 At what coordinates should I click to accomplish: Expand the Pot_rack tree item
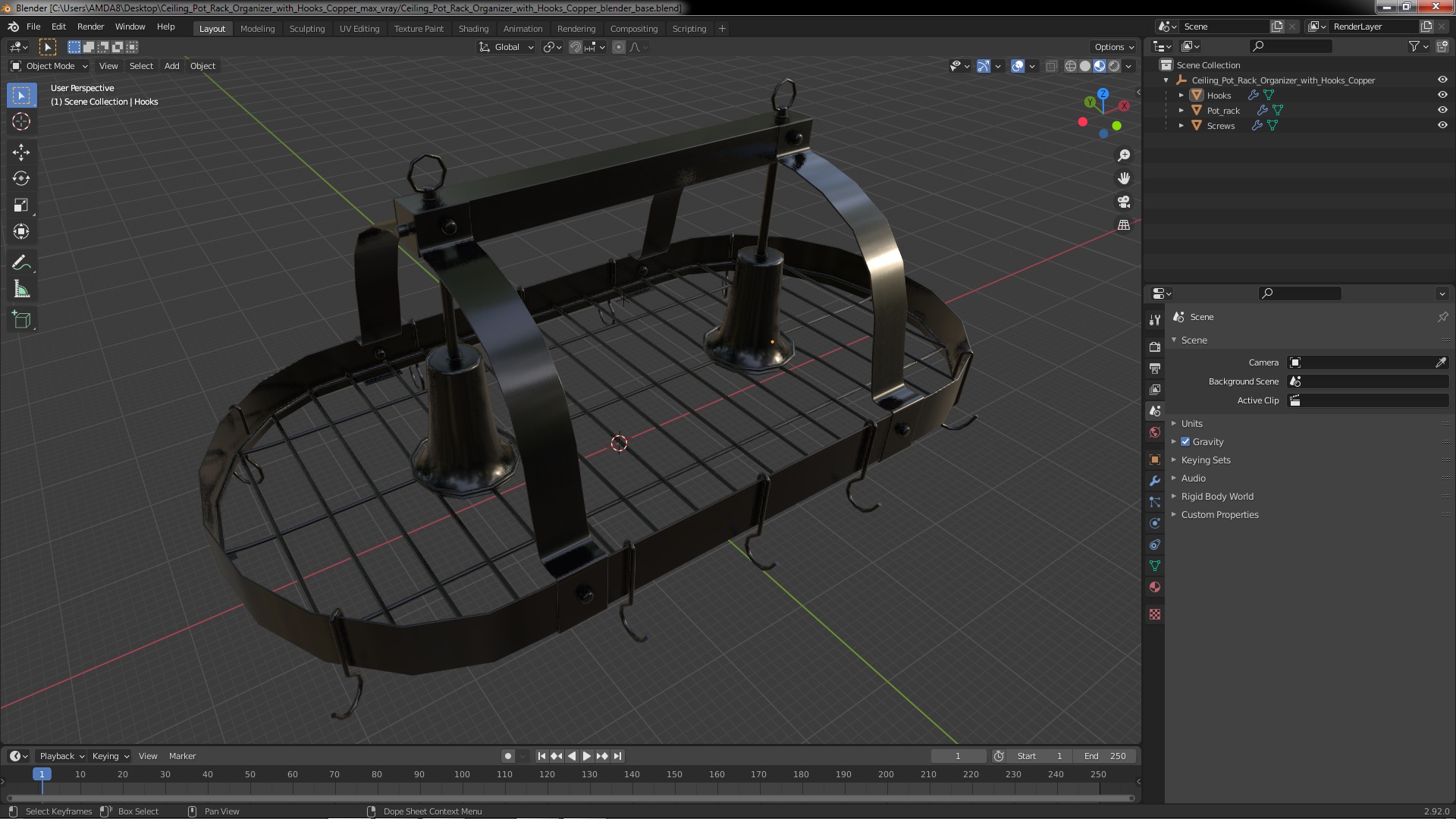pos(1181,111)
